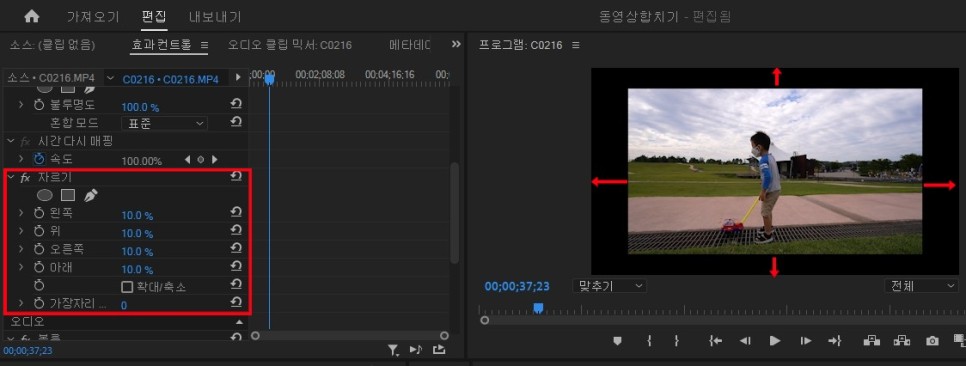Expand the 속도 property
Image resolution: width=966 pixels, height=366 pixels.
click(x=21, y=159)
